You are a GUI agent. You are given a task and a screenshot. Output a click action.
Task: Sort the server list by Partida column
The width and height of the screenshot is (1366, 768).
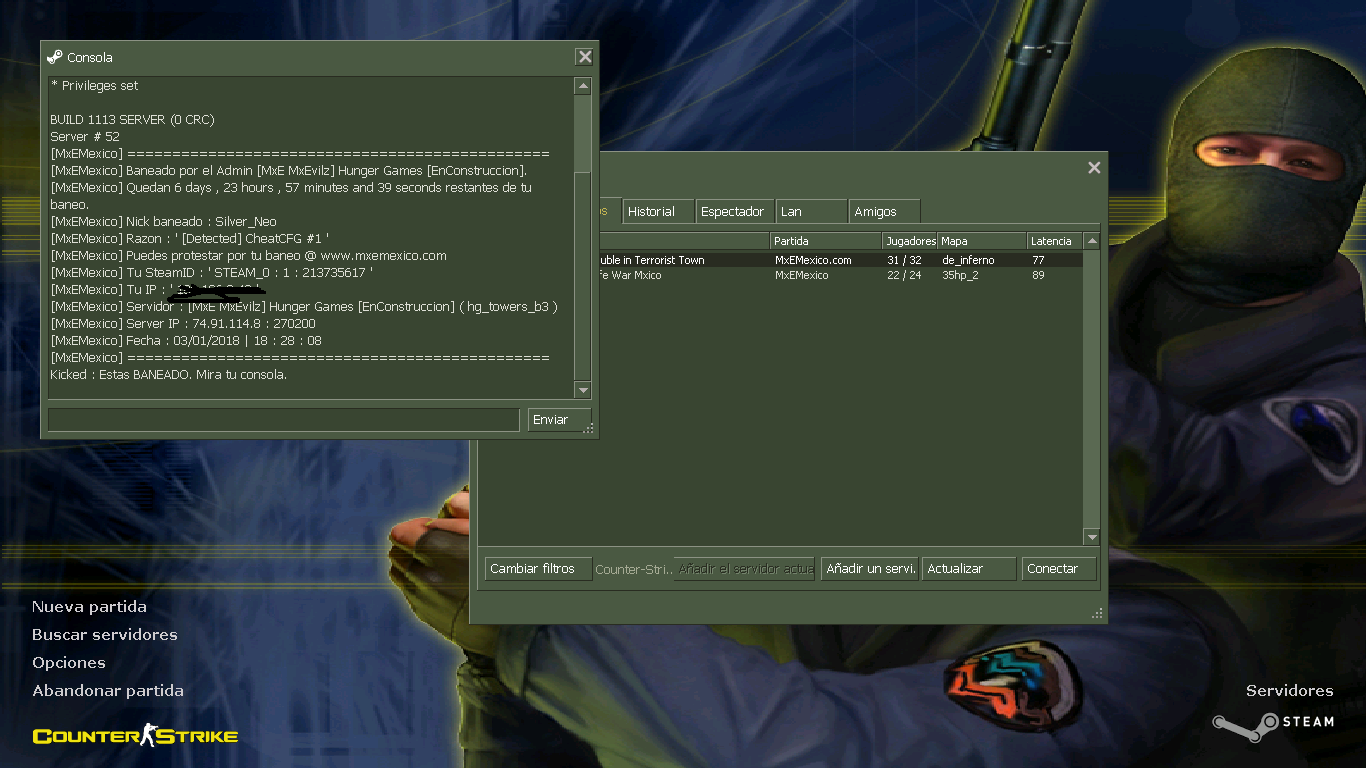click(x=825, y=241)
